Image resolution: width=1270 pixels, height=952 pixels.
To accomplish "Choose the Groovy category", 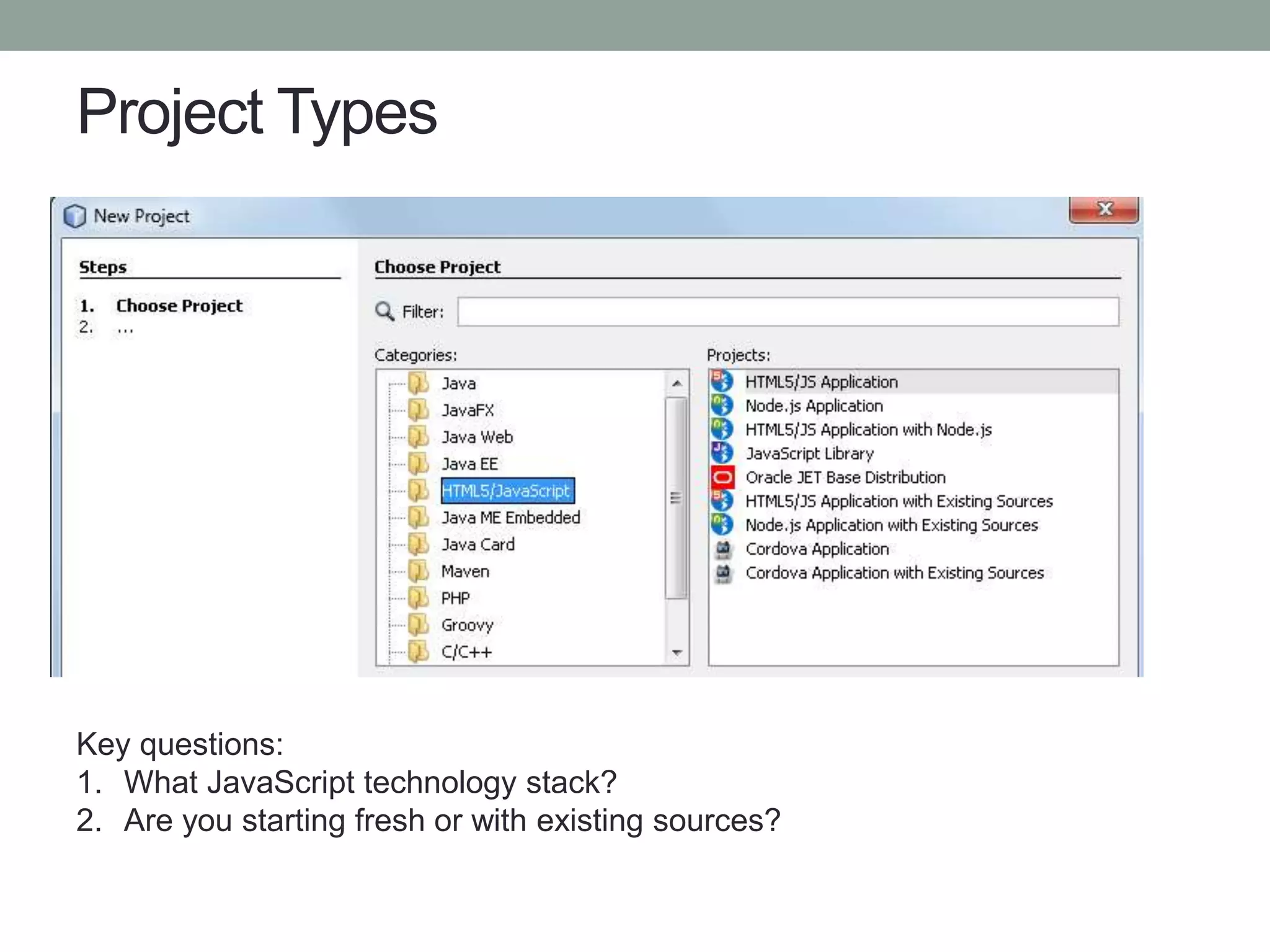I will (467, 625).
